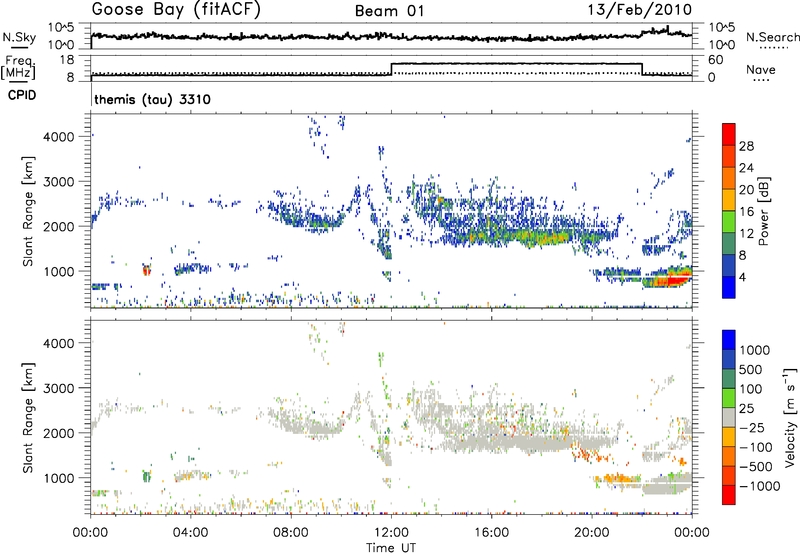This screenshot has width=800, height=554.
Task: Click the 'Time UT' axis title
Action: 391,548
